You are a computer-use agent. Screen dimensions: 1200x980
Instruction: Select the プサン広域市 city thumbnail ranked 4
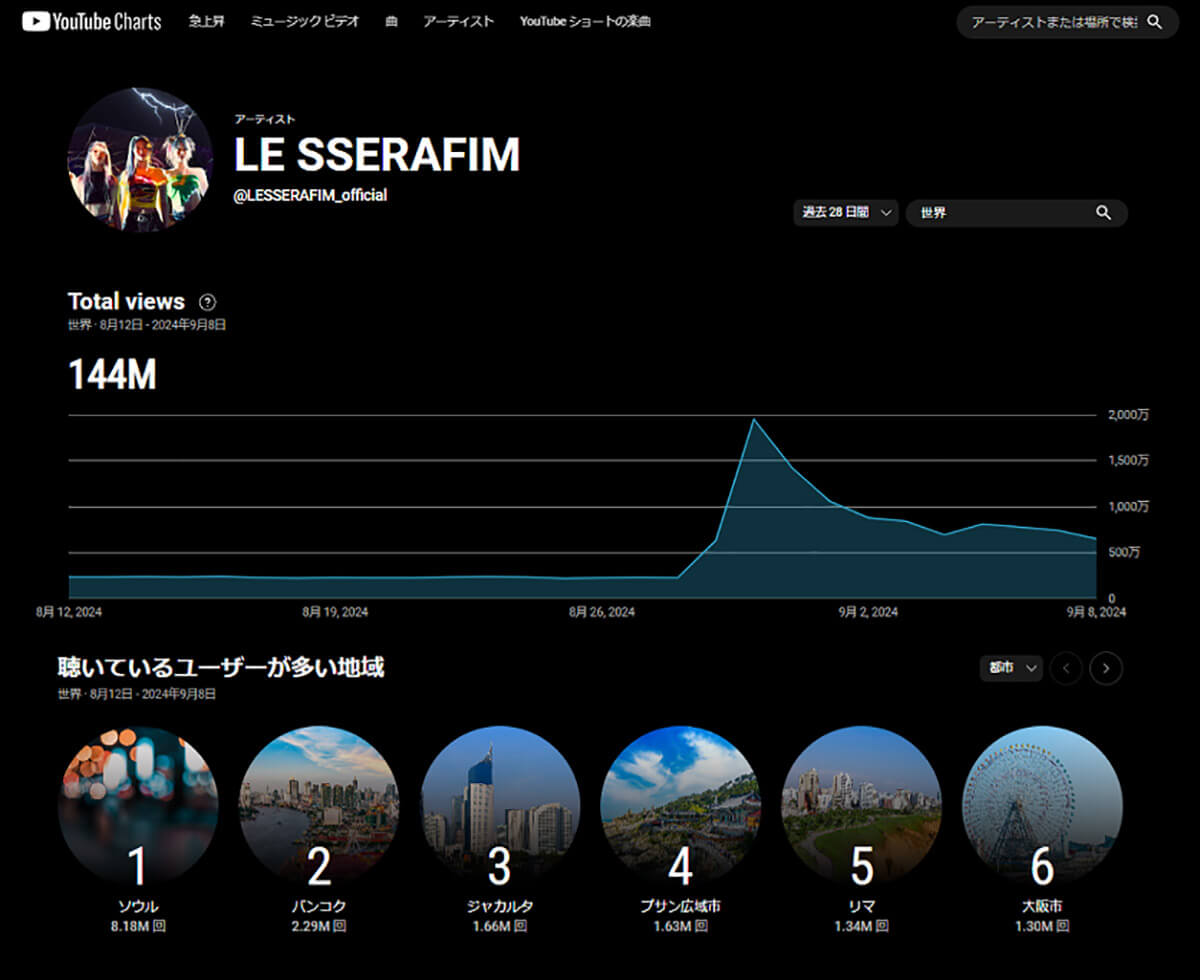[x=680, y=806]
